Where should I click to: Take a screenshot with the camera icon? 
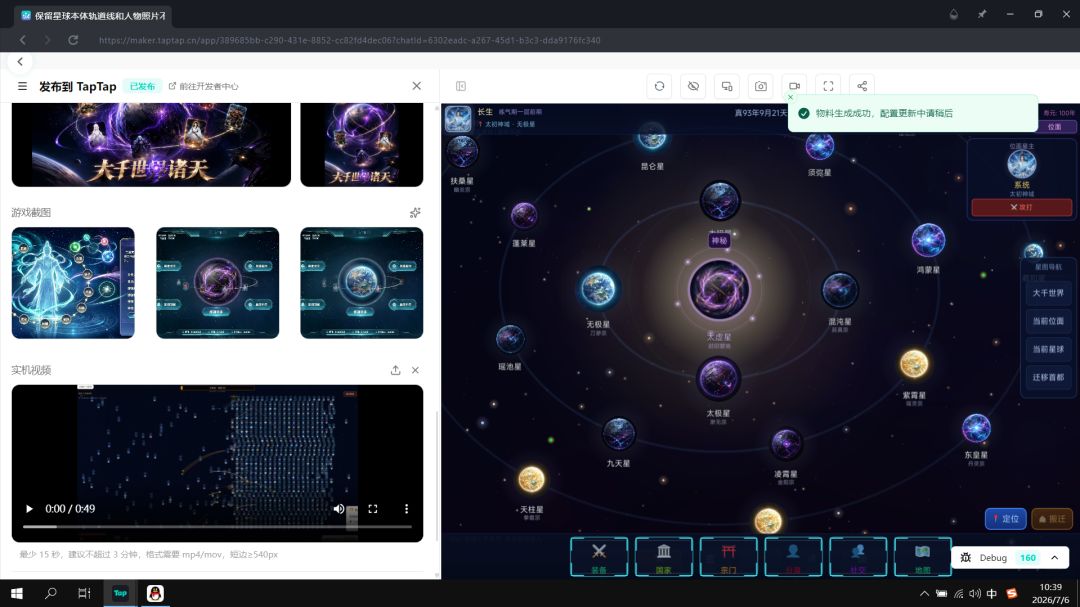tap(760, 86)
